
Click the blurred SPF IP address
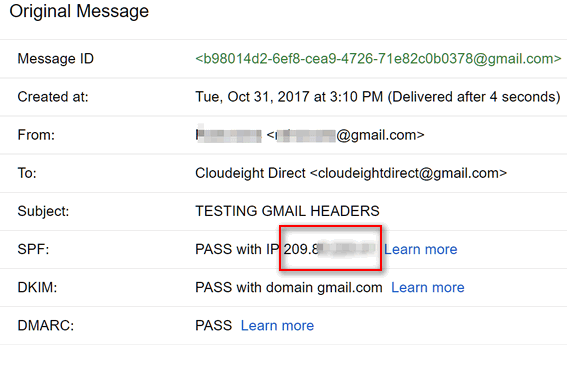(329, 249)
